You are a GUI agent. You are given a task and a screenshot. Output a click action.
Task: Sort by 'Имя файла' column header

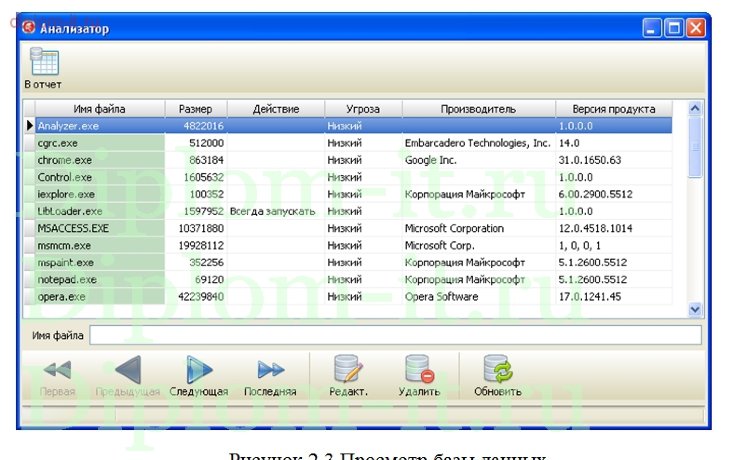[100, 109]
